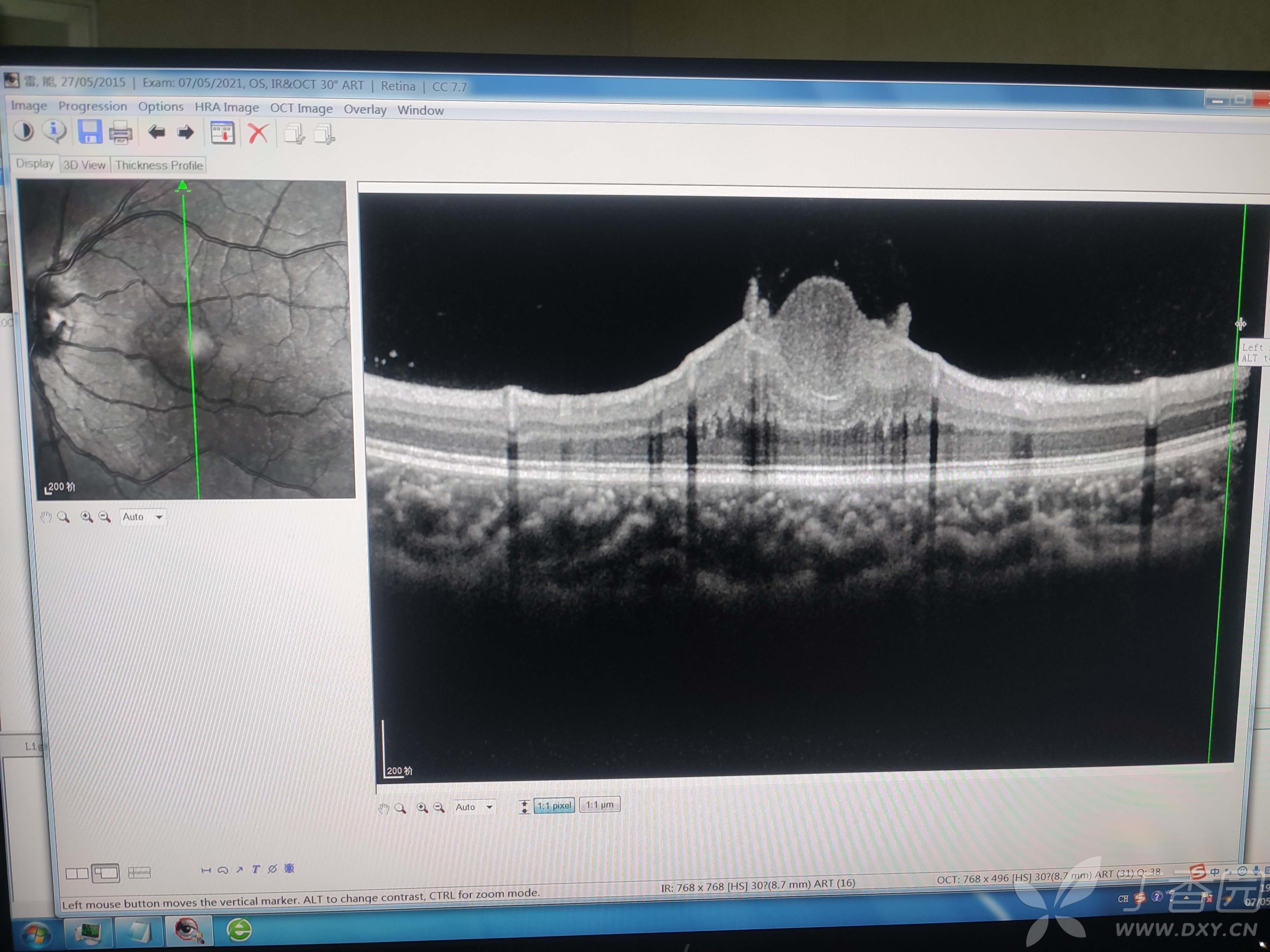1270x952 pixels.
Task: Open the Progression menu
Action: 92,106
